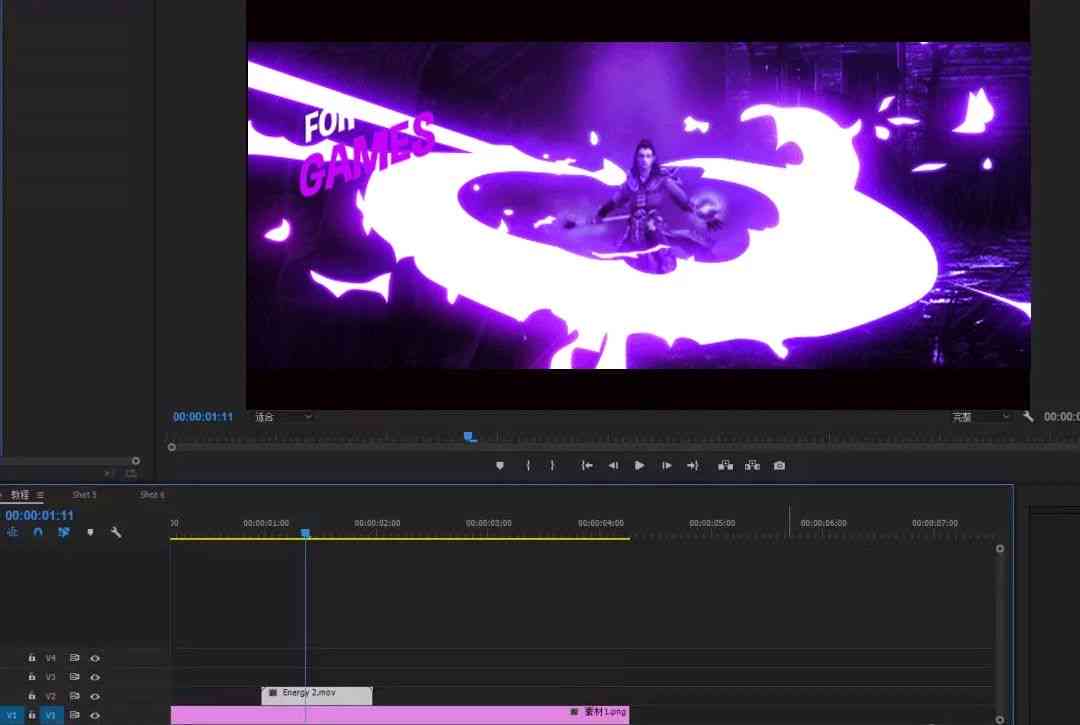Switch to Shot 5 sequence tab
Image resolution: width=1080 pixels, height=725 pixels.
[x=84, y=495]
